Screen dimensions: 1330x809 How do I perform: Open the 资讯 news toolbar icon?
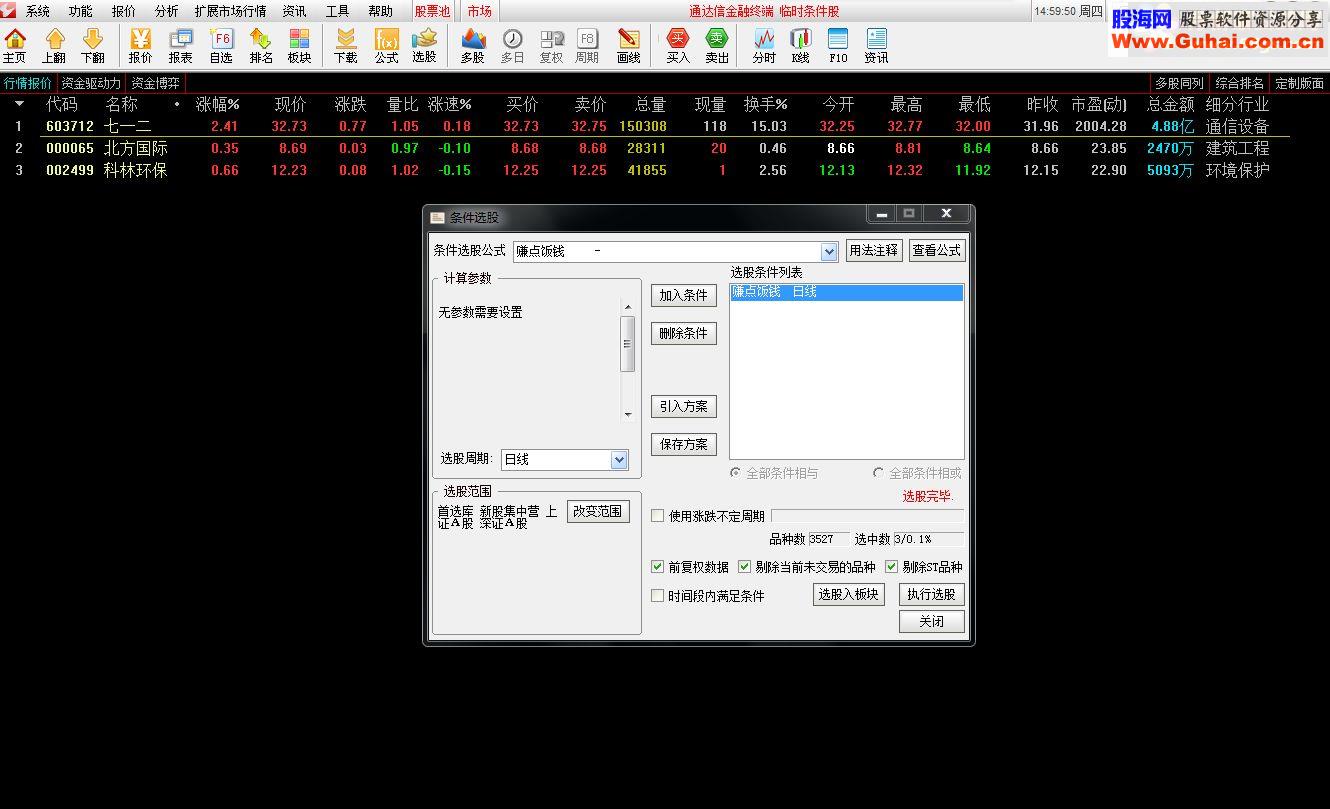click(x=876, y=45)
